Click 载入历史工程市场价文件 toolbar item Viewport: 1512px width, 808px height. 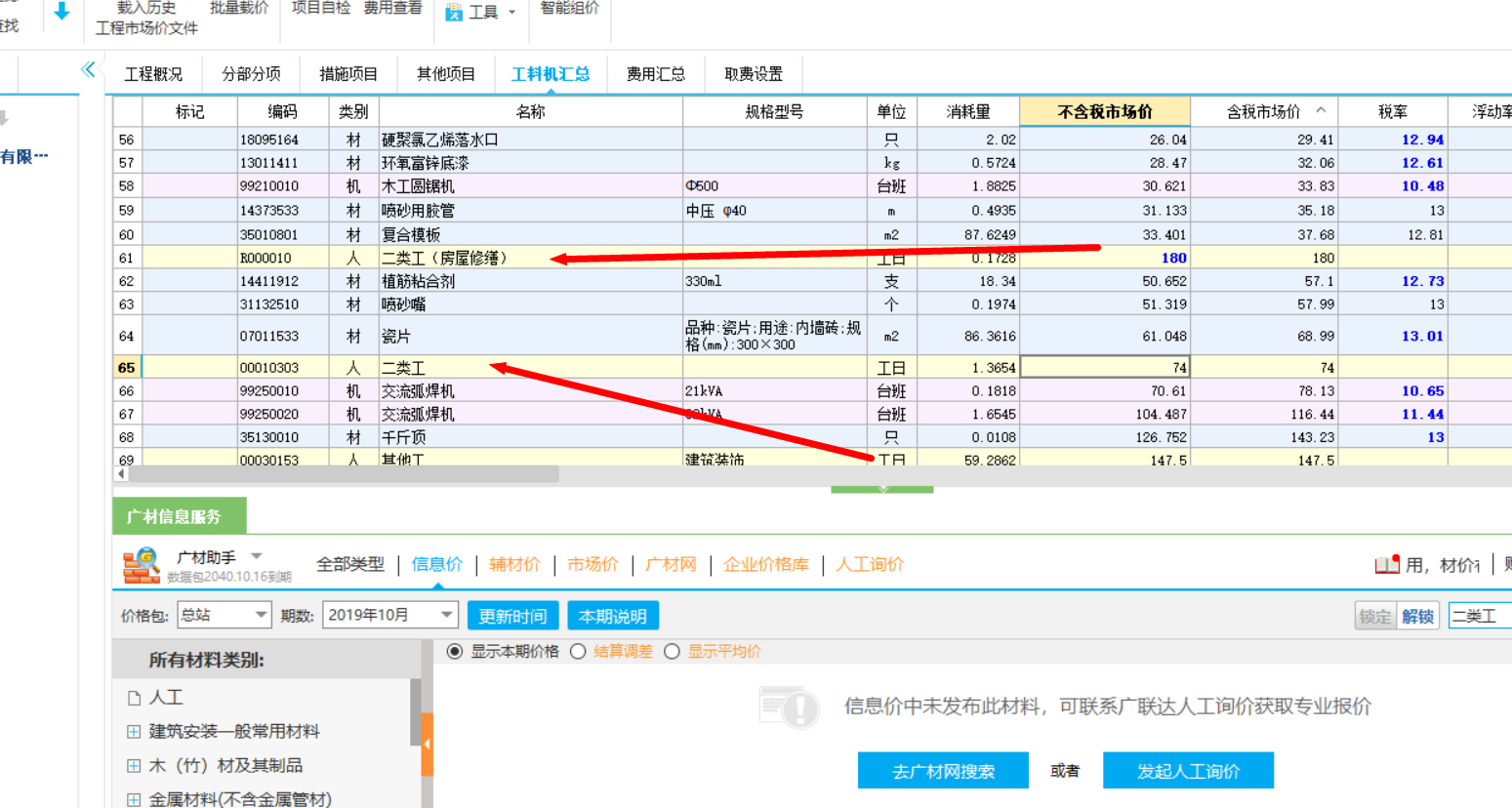[146, 18]
